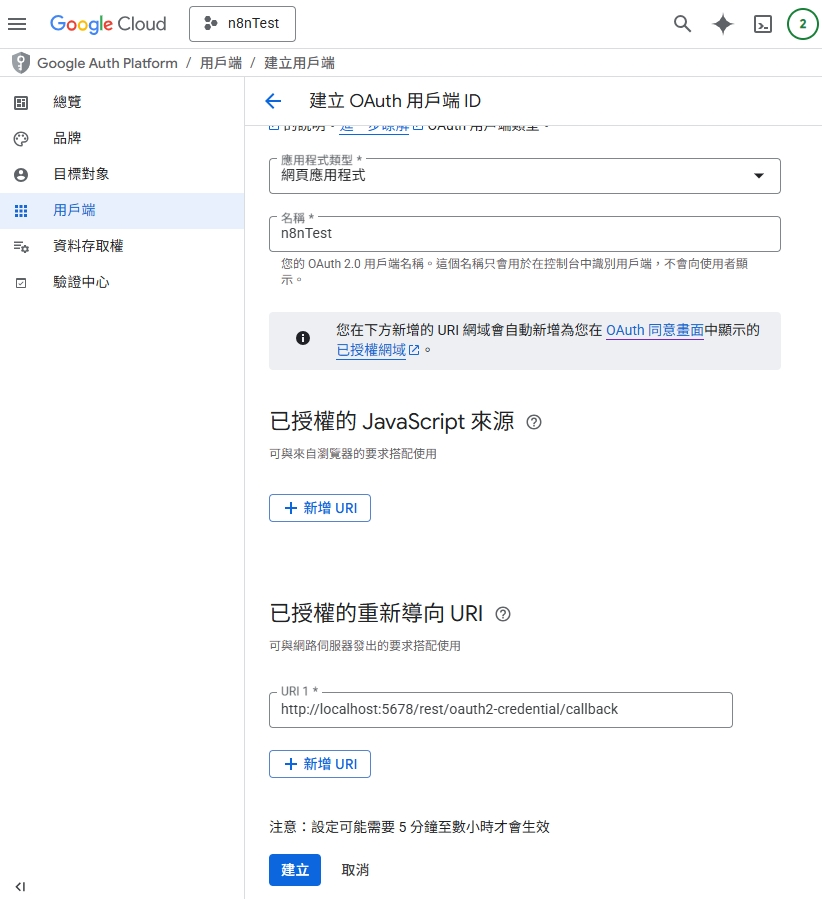Click the 目標對象 person icon
The width and height of the screenshot is (822, 899).
[21, 175]
